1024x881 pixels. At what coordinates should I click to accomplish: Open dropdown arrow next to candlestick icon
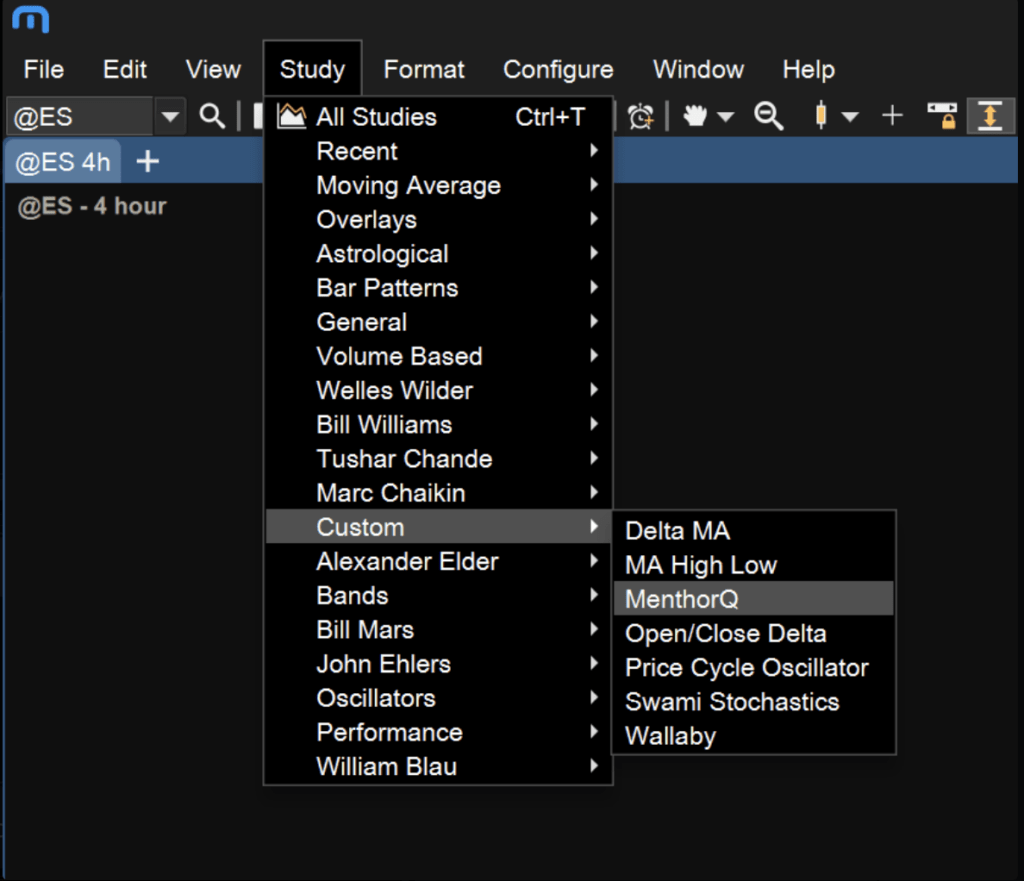coord(850,117)
